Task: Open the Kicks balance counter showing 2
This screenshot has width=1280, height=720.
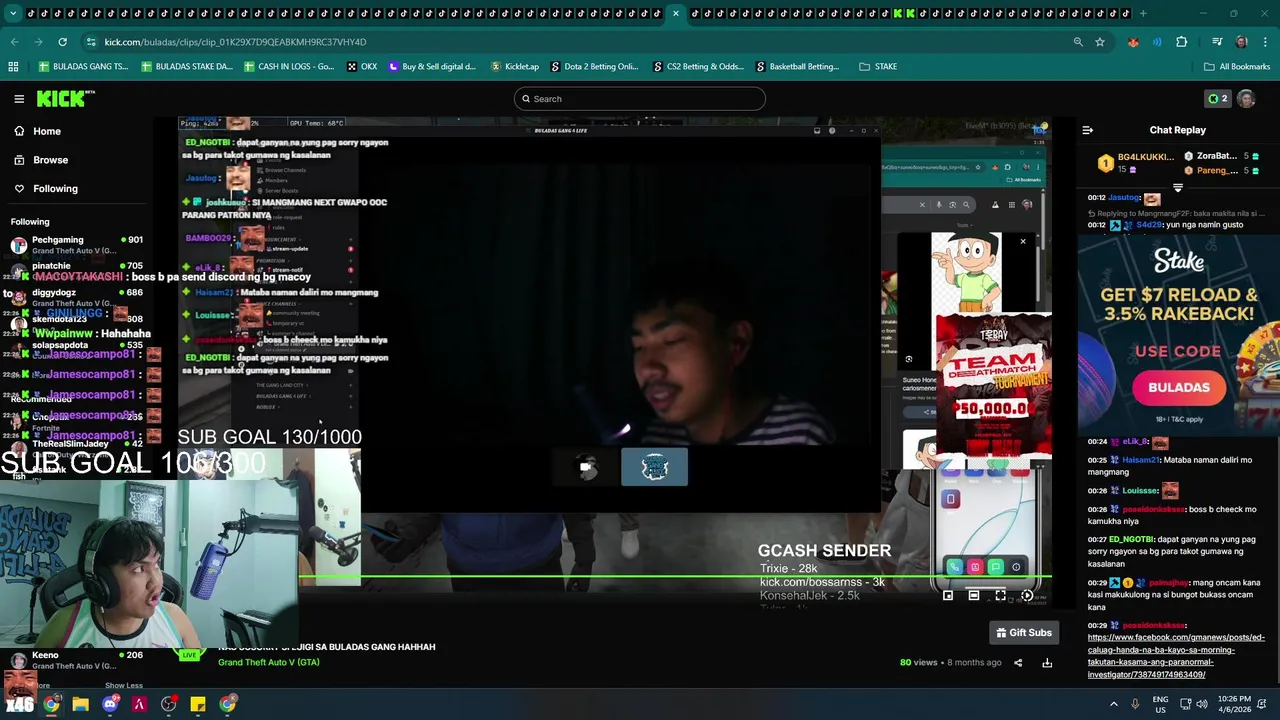Action: coord(1217,99)
